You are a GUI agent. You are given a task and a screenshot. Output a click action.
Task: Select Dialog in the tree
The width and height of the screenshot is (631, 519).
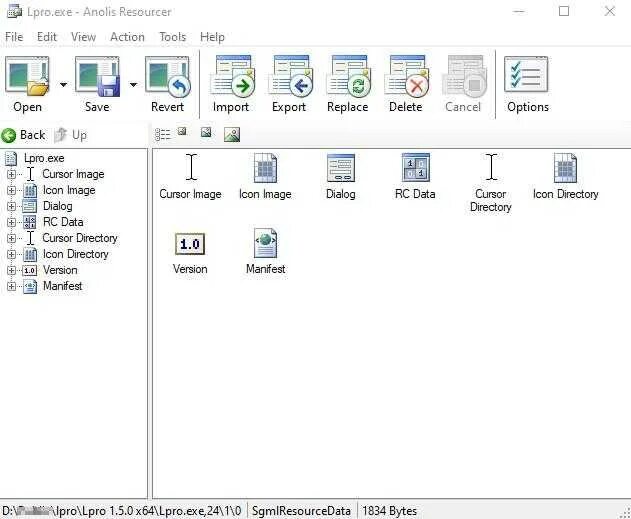(x=58, y=206)
